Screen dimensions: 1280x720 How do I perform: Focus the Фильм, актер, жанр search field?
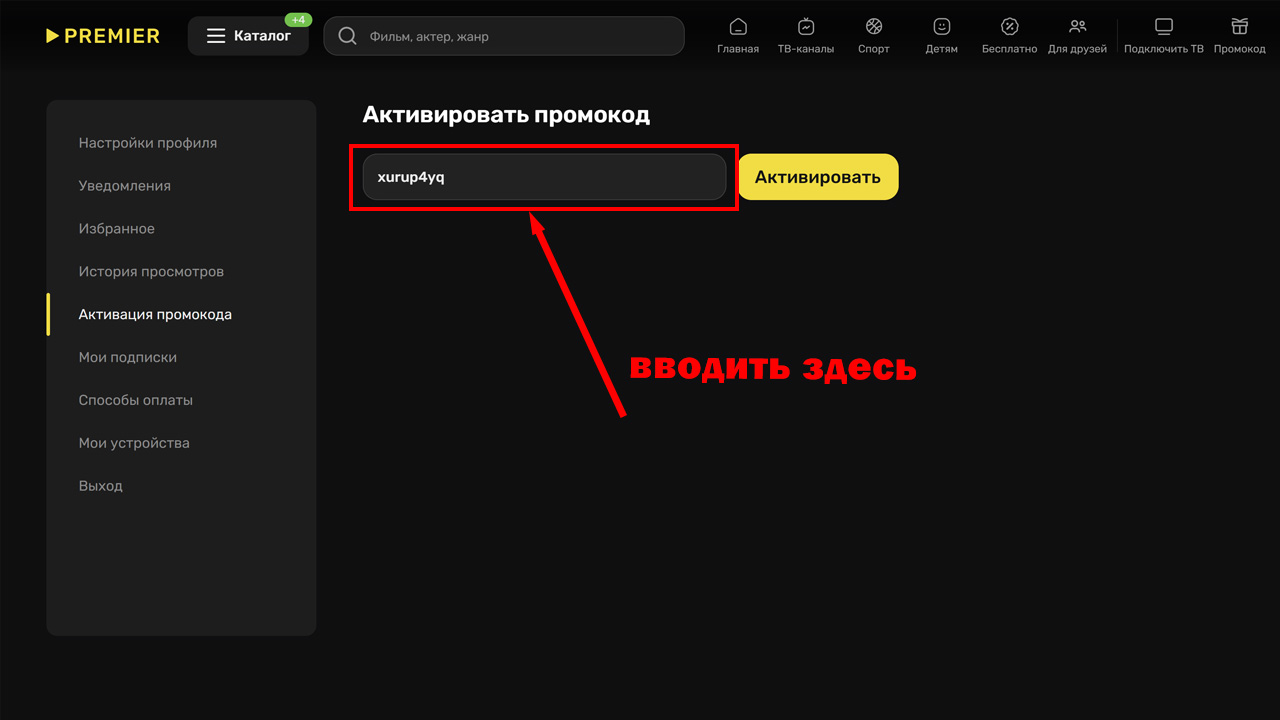click(x=504, y=36)
